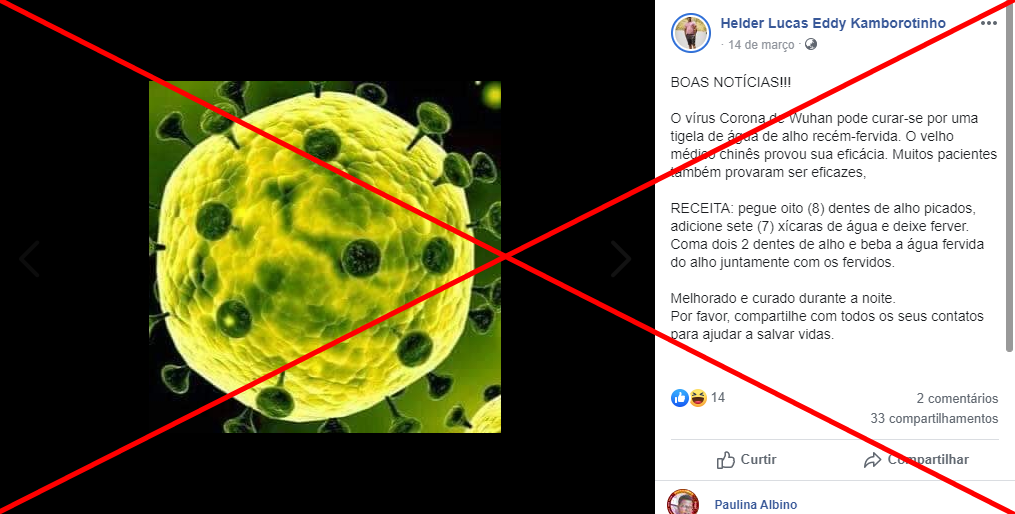This screenshot has width=1015, height=514.
Task: Share the post with Compartilhar
Action: click(916, 460)
